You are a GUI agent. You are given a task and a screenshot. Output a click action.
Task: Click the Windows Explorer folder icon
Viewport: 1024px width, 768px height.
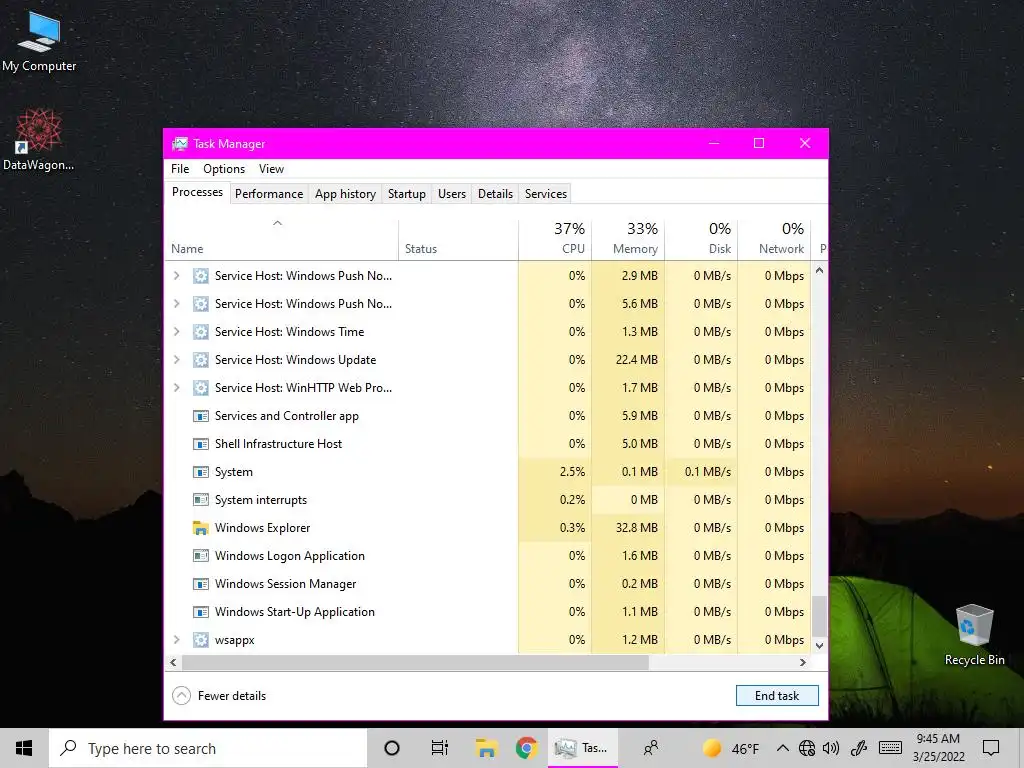pos(200,528)
